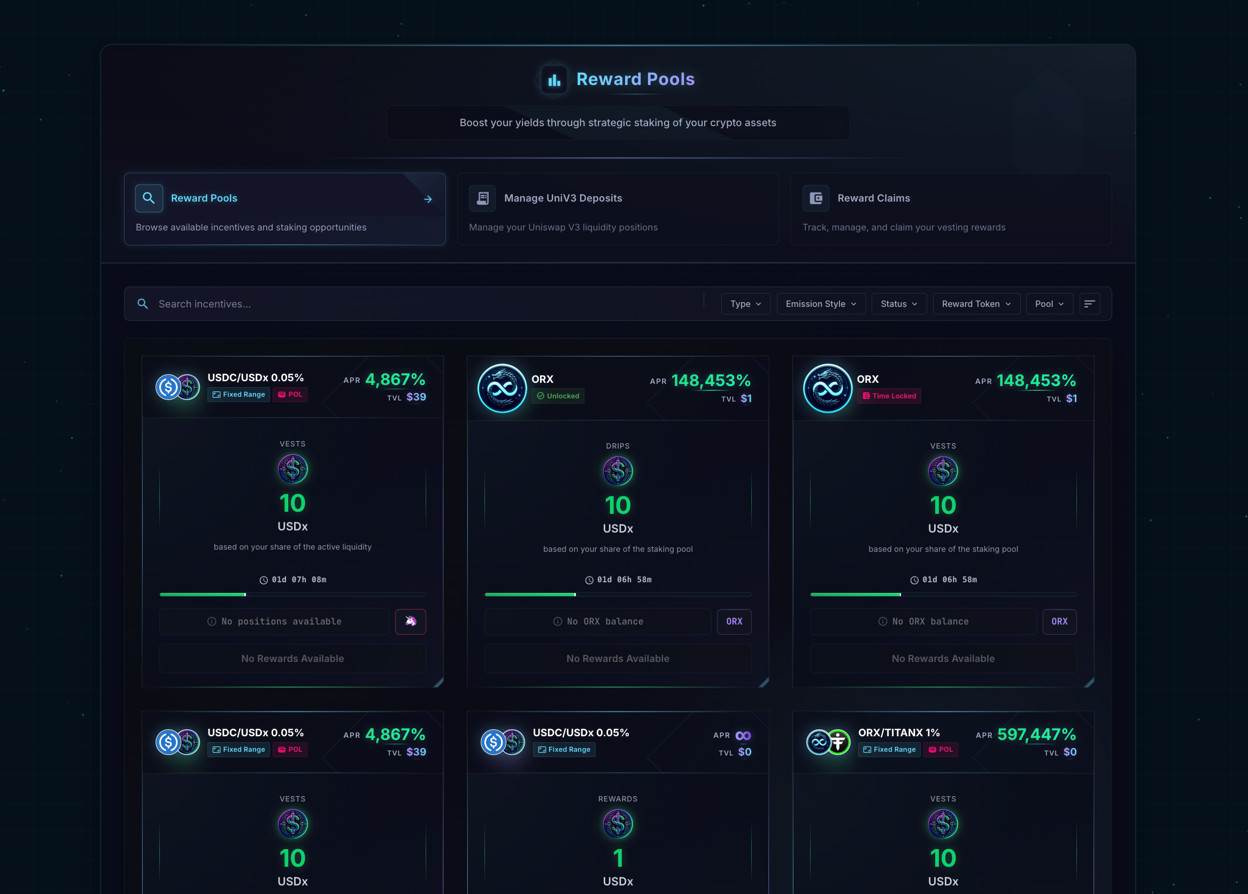The image size is (1248, 894).
Task: Click the unicorn icon in USDC/USDx card
Action: coord(410,622)
